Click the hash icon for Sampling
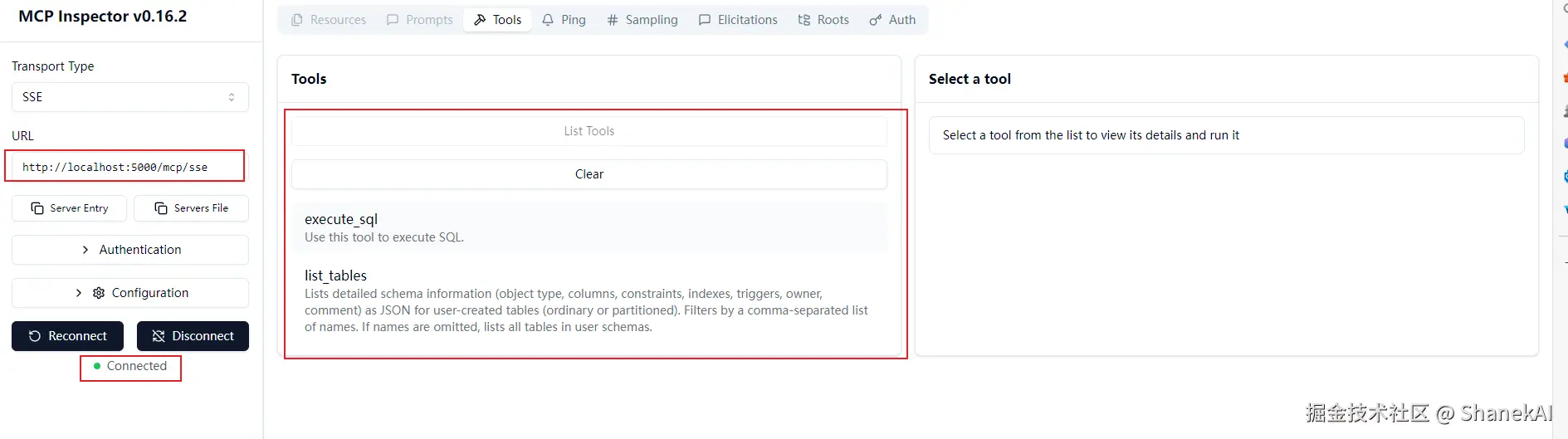The image size is (1568, 439). [613, 20]
